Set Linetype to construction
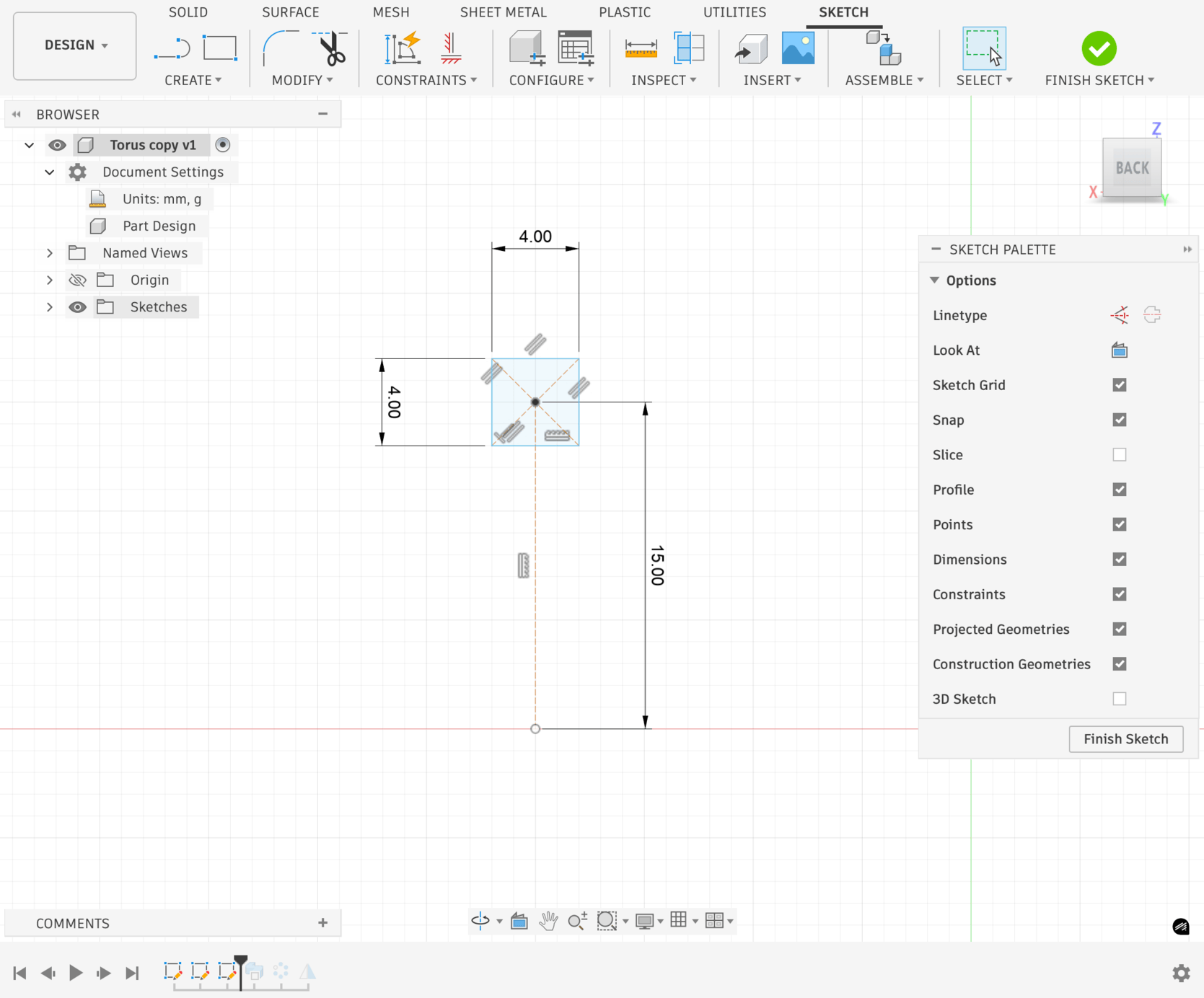The height and width of the screenshot is (998, 1204). coord(1120,315)
